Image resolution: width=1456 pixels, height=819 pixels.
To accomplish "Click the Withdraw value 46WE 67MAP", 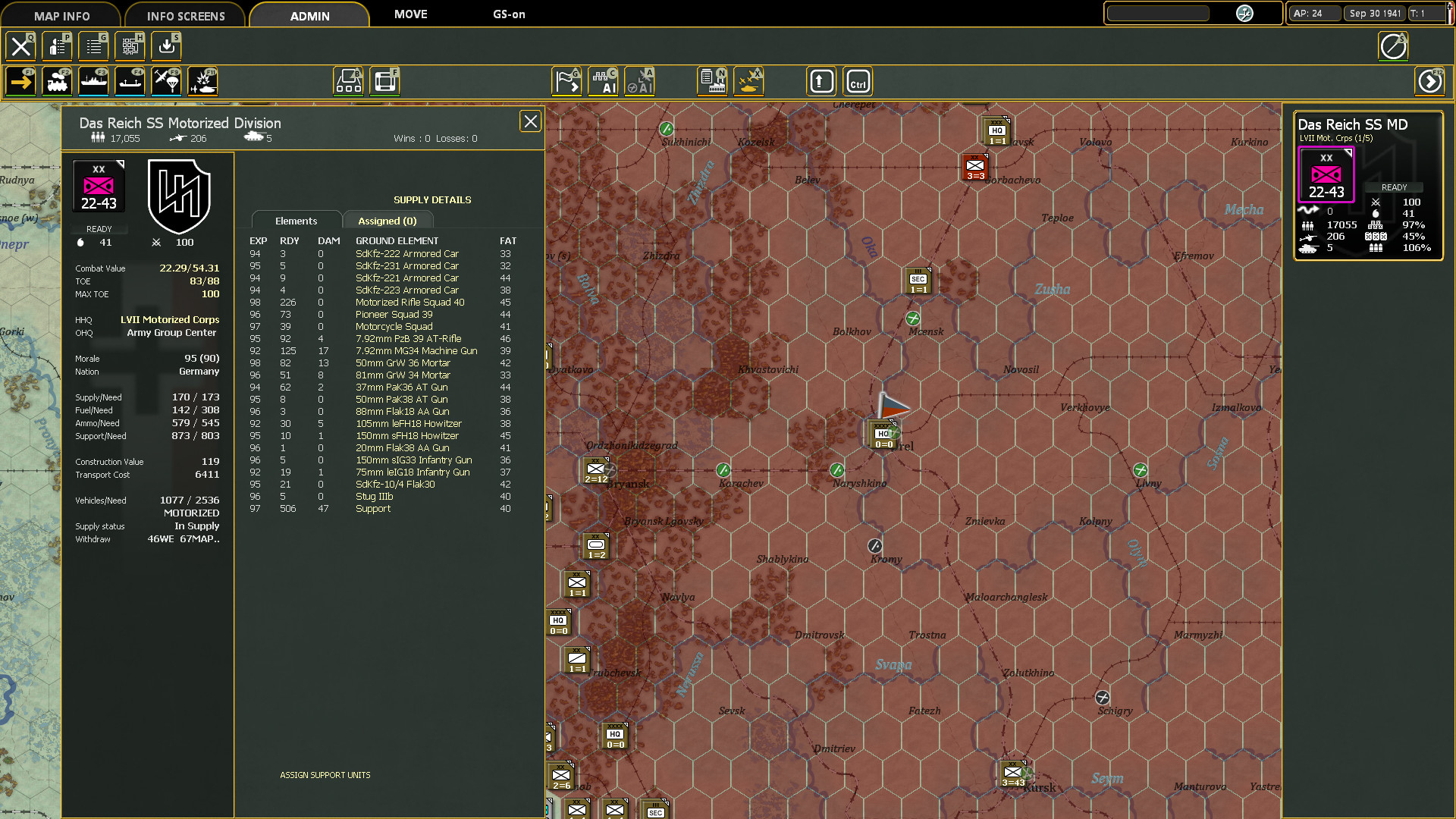I will [184, 539].
